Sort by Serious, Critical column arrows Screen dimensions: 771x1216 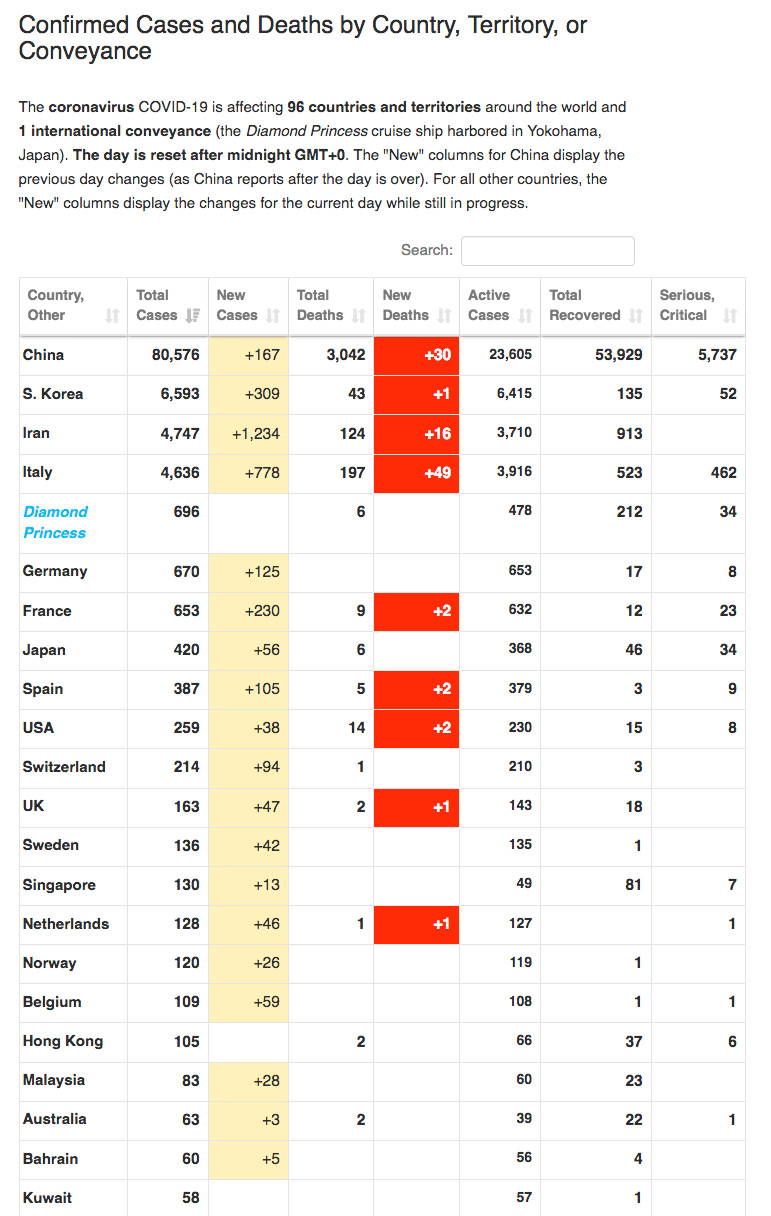pyautogui.click(x=730, y=316)
